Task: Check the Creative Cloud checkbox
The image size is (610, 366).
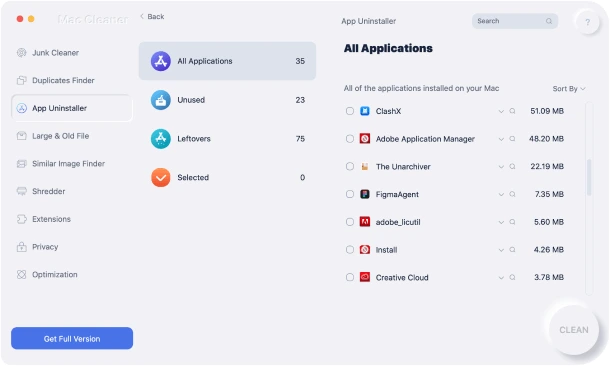Action: pyautogui.click(x=350, y=277)
